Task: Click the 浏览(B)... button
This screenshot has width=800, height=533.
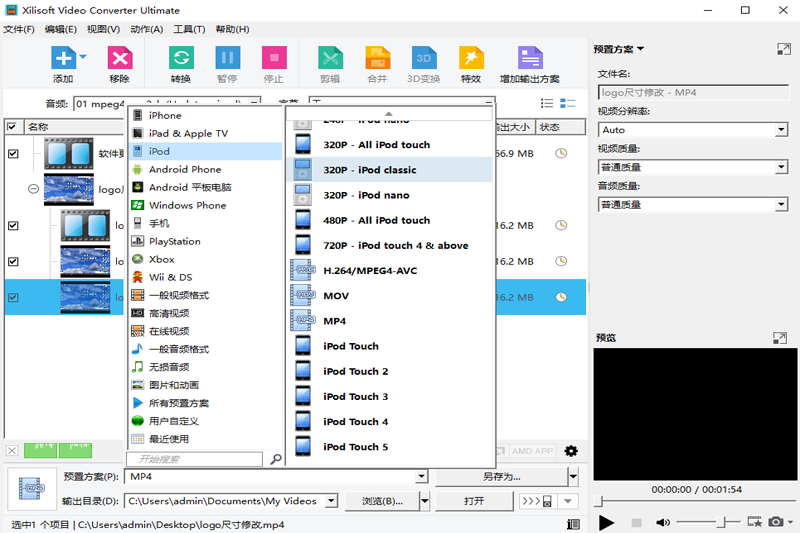Action: pyautogui.click(x=381, y=501)
